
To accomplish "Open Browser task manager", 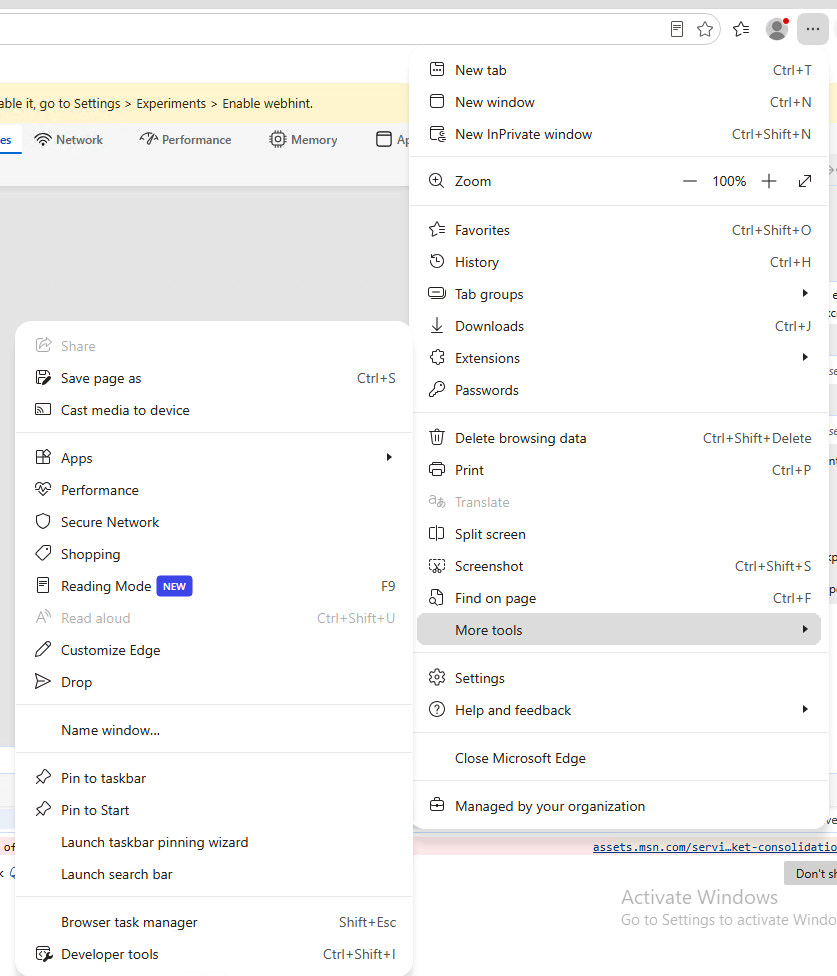I will tap(214, 922).
